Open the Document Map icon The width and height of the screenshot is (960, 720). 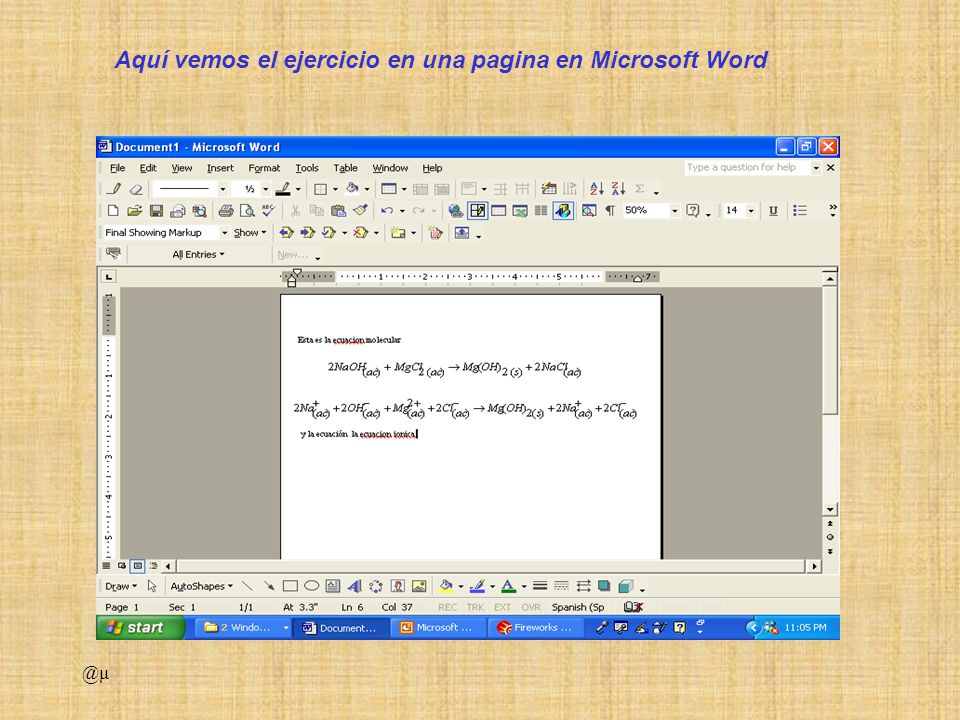pos(589,211)
